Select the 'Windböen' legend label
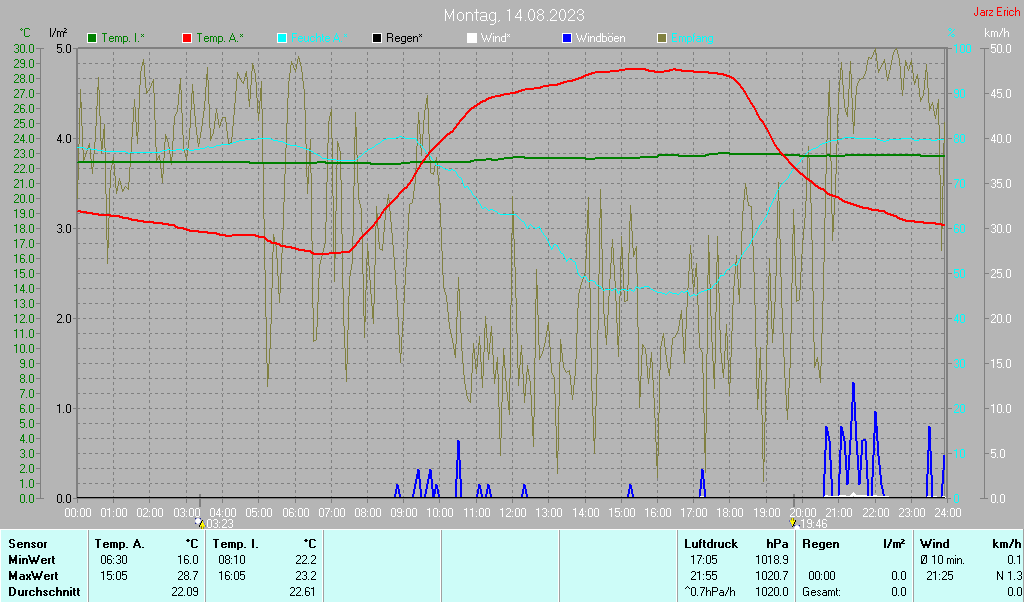Screen dimensions: 1024x602 point(600,39)
